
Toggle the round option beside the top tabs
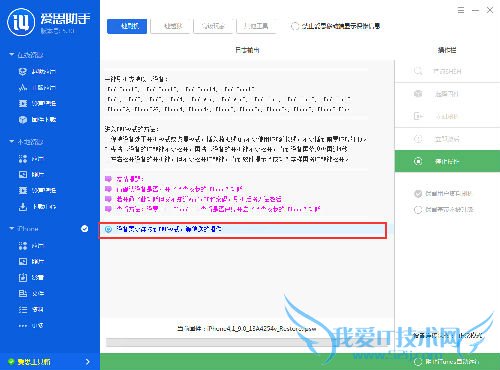pos(295,26)
